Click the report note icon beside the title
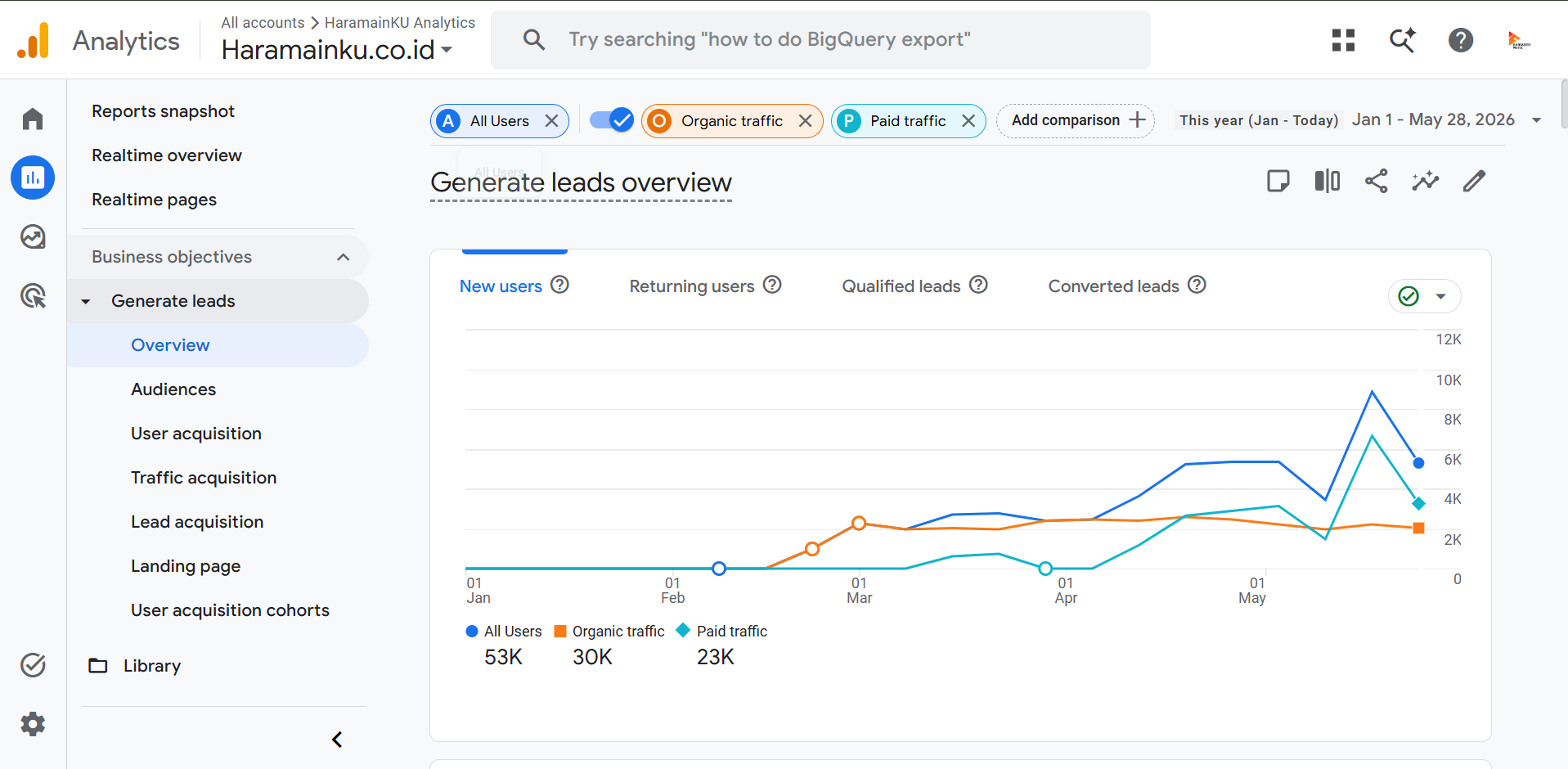Screen dimensions: 1568x769 click(x=1278, y=181)
